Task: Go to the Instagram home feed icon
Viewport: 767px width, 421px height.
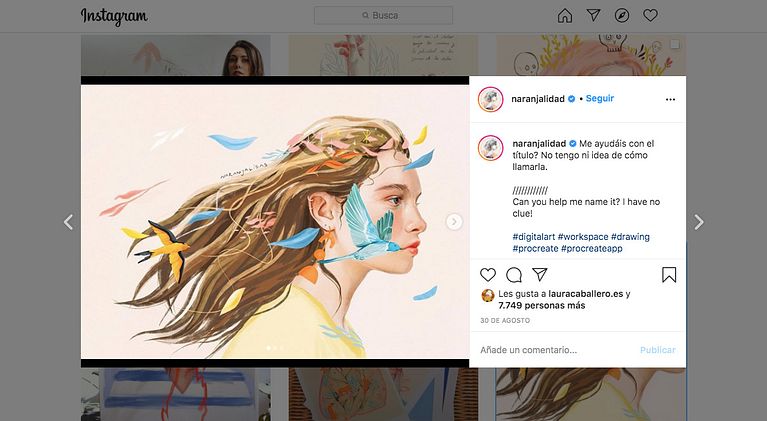Action: pyautogui.click(x=564, y=16)
